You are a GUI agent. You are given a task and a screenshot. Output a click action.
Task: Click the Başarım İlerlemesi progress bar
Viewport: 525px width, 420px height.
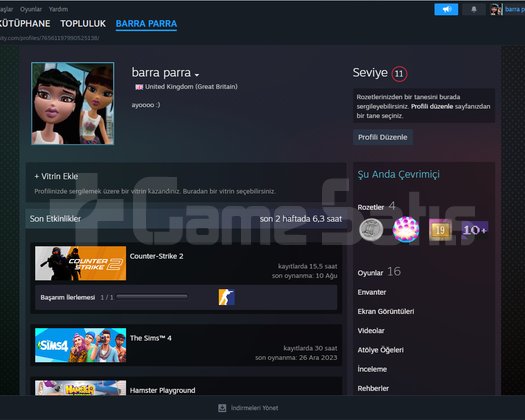[x=152, y=297]
